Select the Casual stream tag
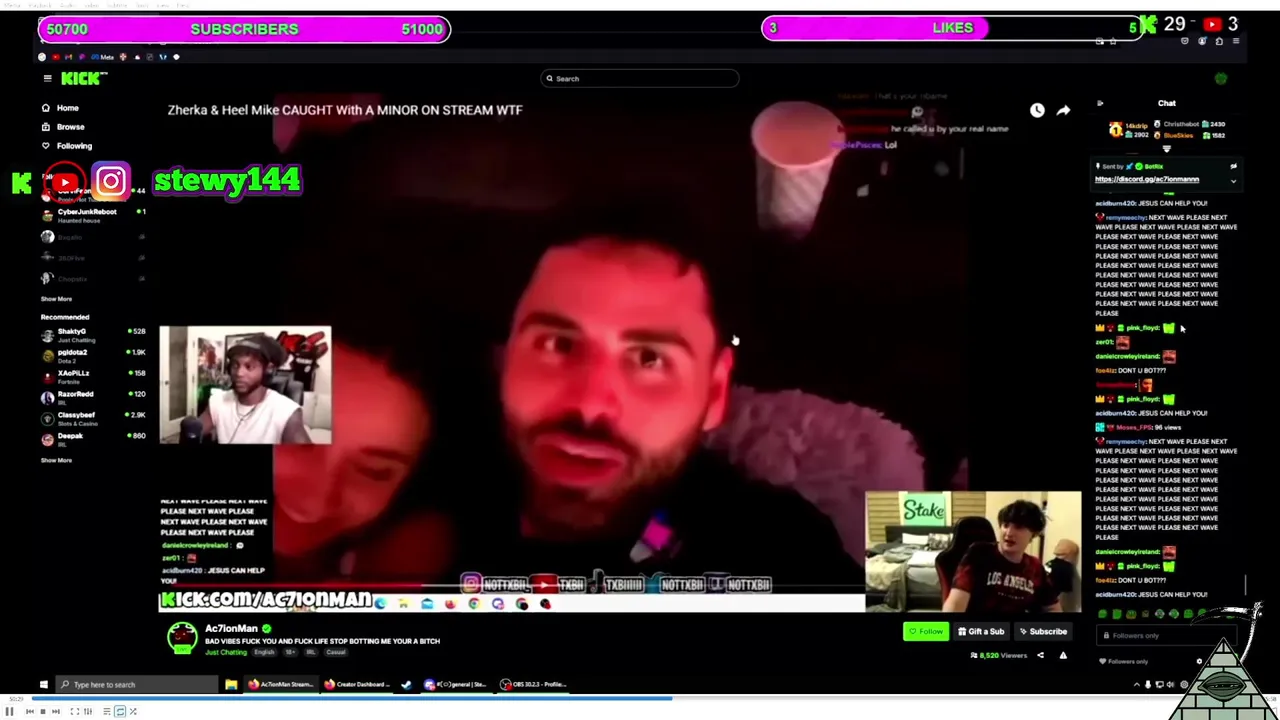The image size is (1280, 720). [335, 652]
